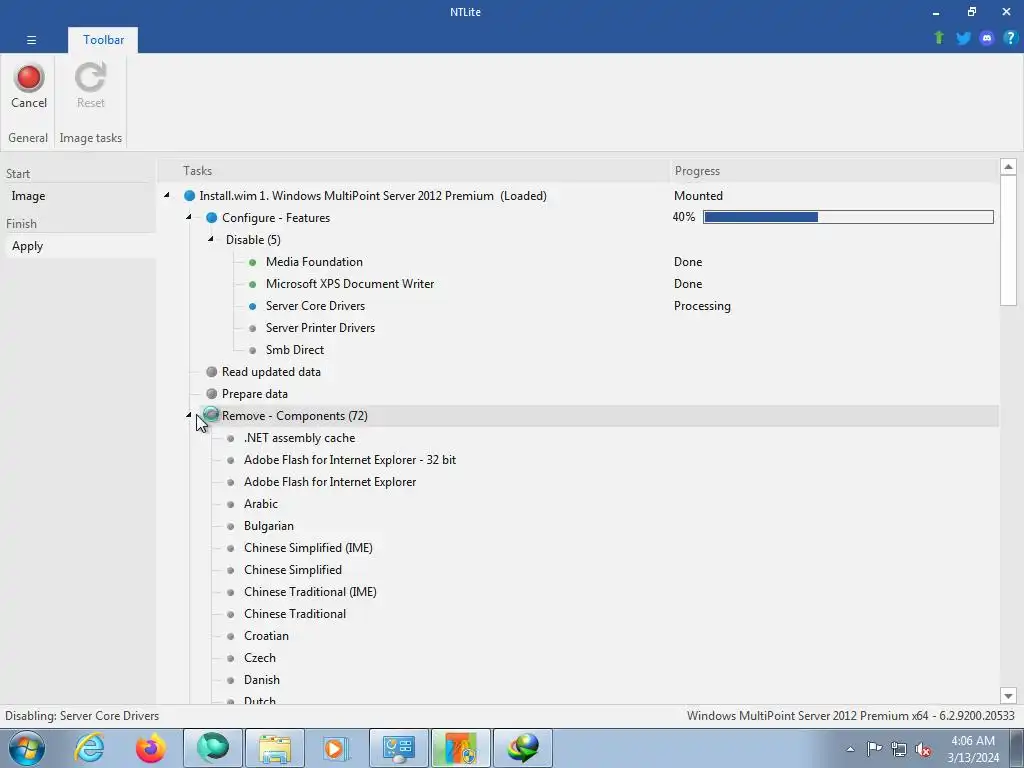Click the Mounted status text
The image size is (1024, 768).
[x=698, y=196]
